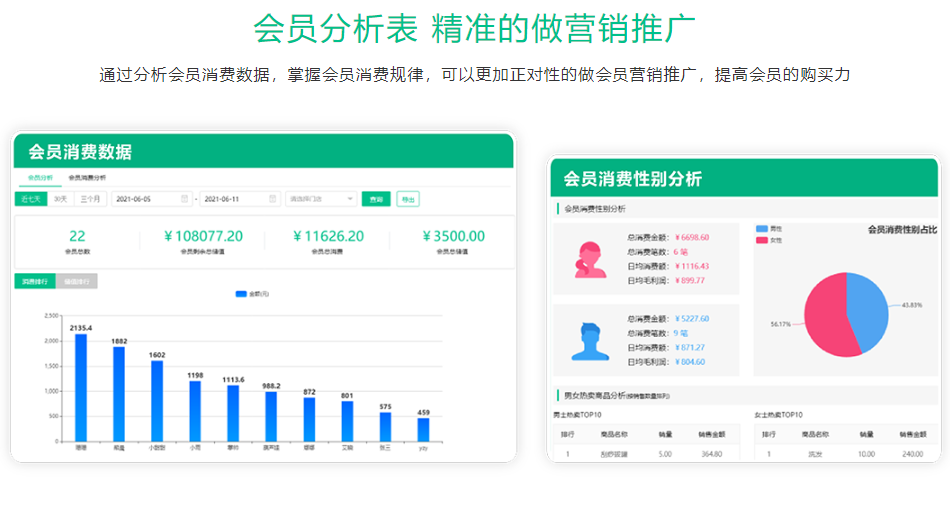Click the tallest bar labeled 2135.4
This screenshot has width=950, height=513.
[x=81, y=387]
